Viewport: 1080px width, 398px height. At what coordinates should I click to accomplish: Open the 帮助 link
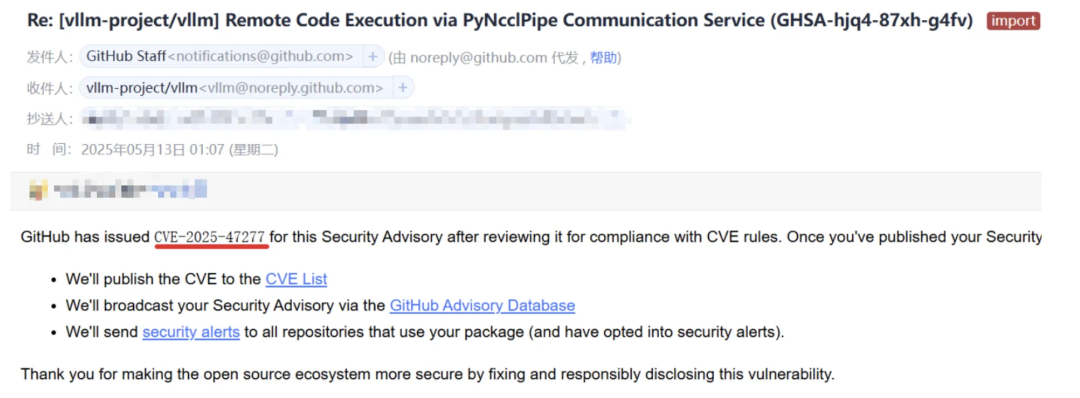coord(603,57)
